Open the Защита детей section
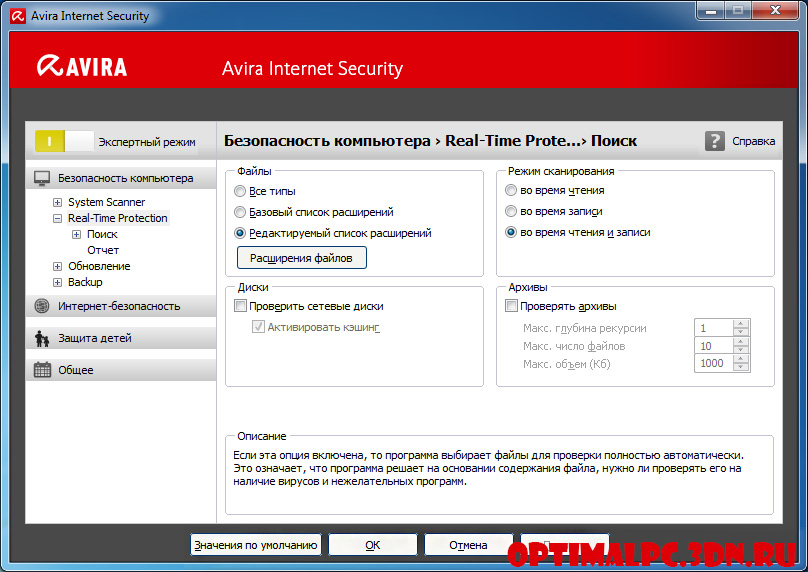Viewport: 808px width, 572px height. 121,338
